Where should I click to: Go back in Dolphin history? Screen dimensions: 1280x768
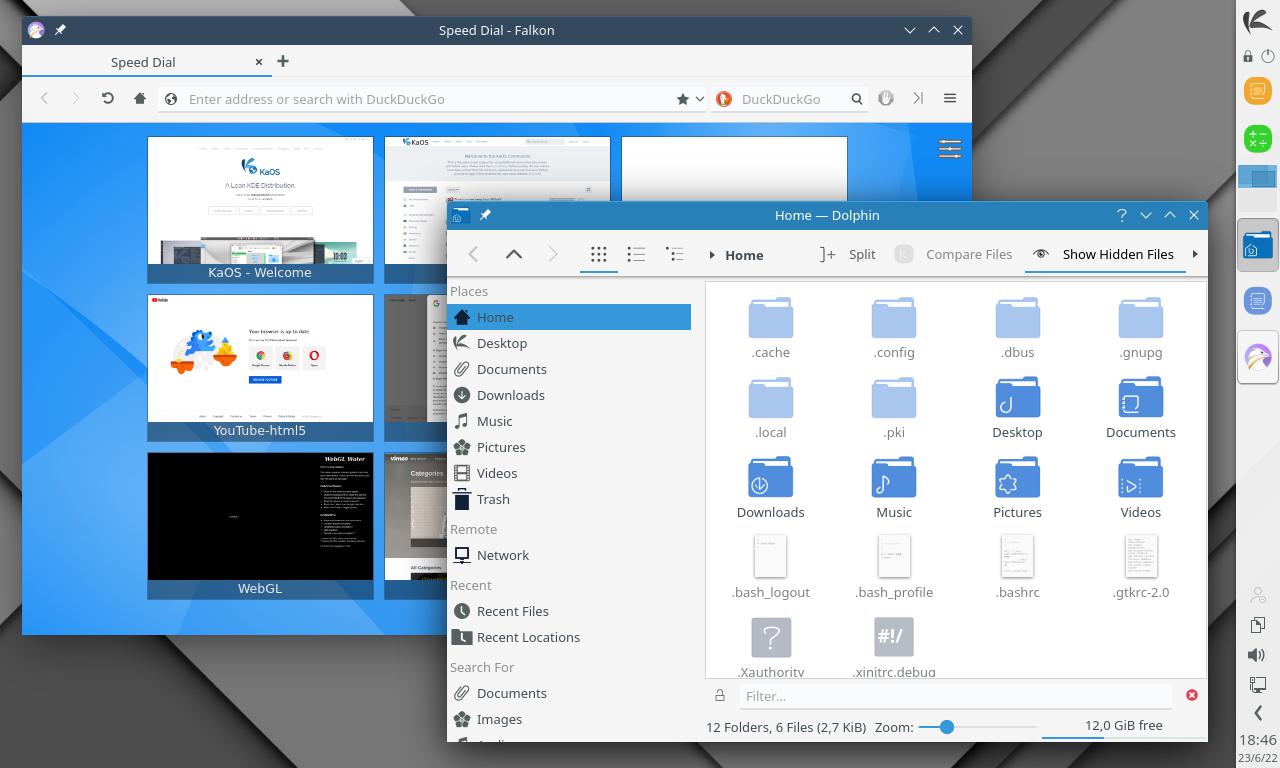(474, 254)
